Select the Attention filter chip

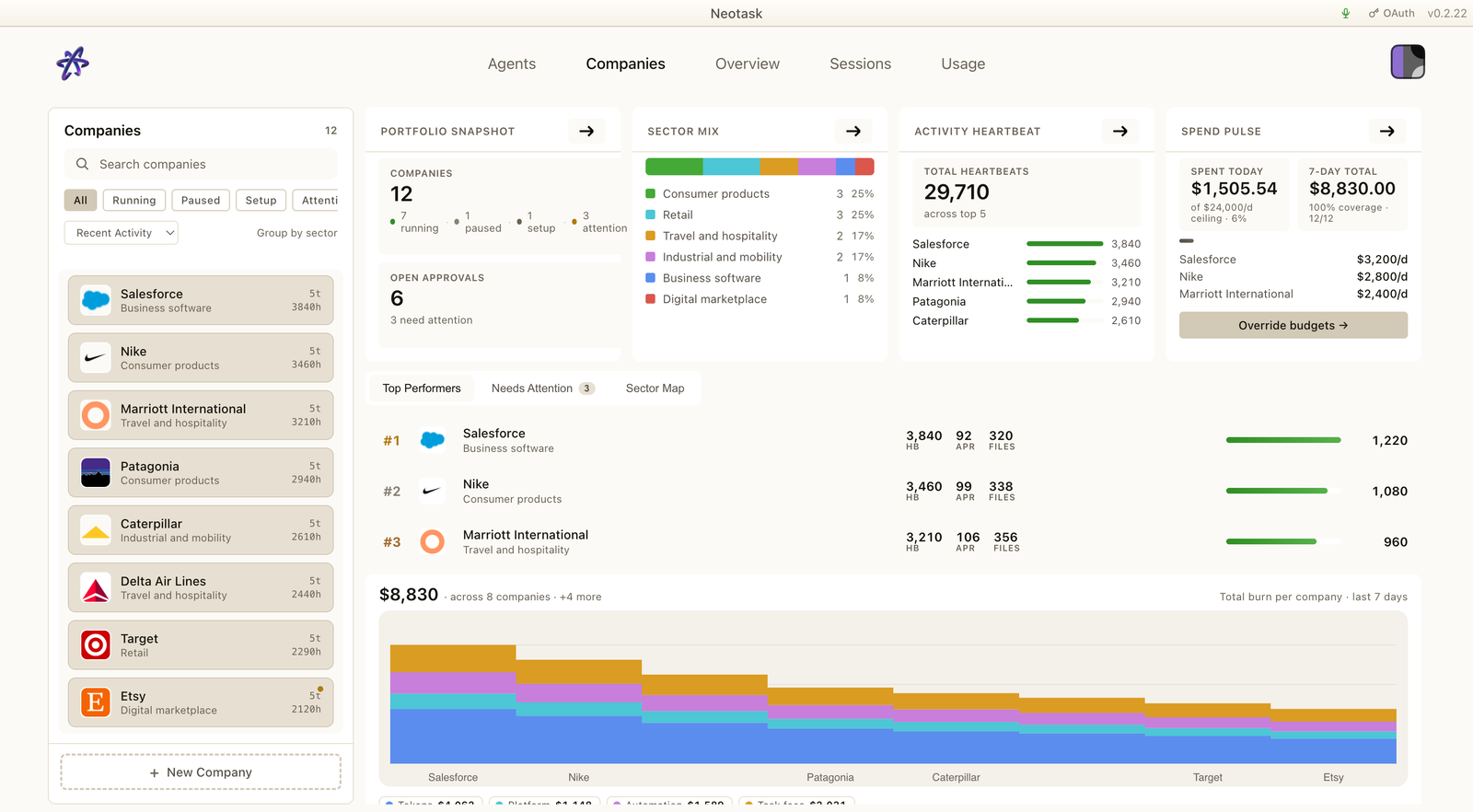[x=316, y=200]
